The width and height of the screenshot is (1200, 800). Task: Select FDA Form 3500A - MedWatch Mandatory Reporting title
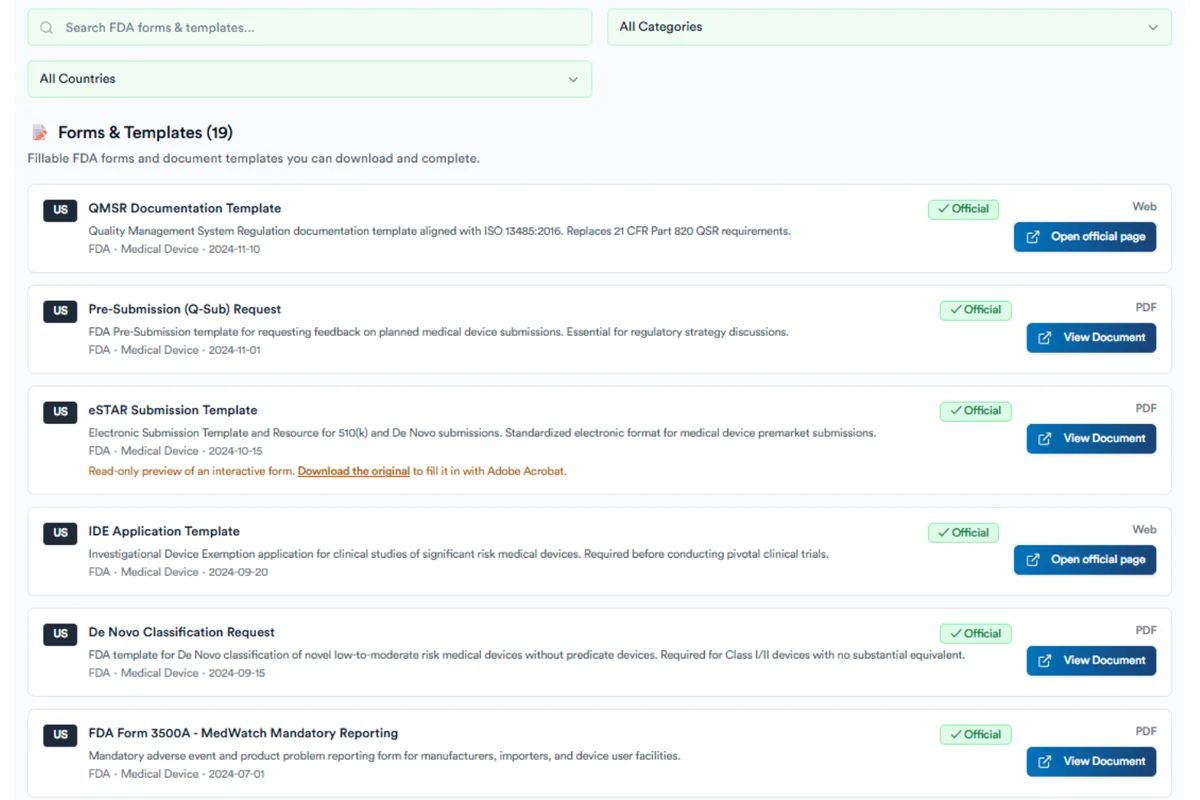click(x=243, y=734)
